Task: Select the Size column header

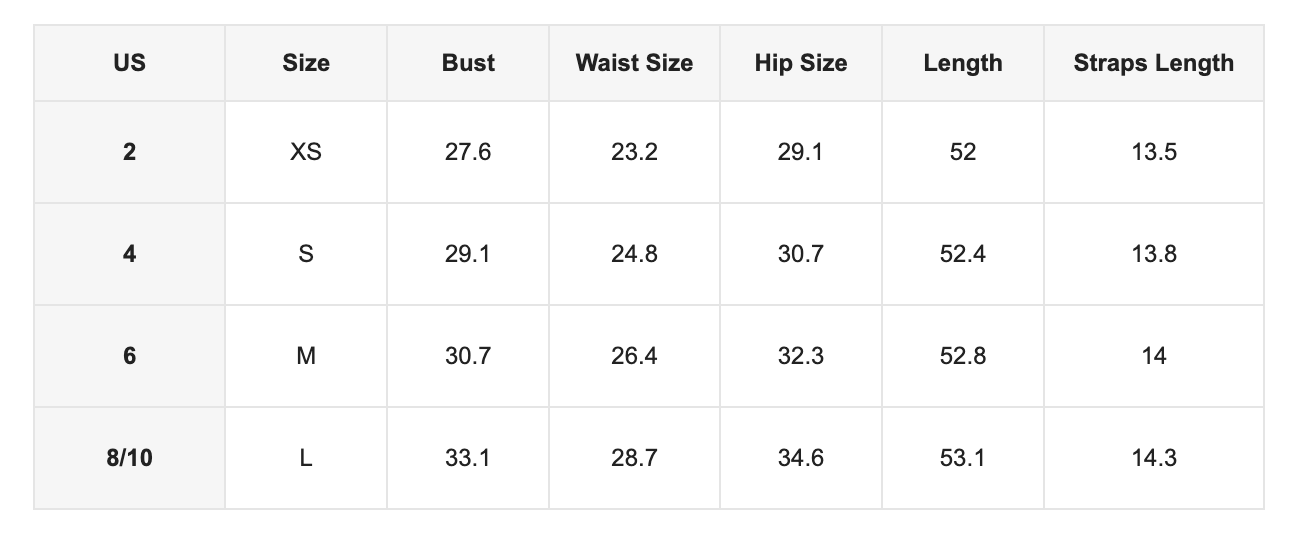Action: point(306,63)
